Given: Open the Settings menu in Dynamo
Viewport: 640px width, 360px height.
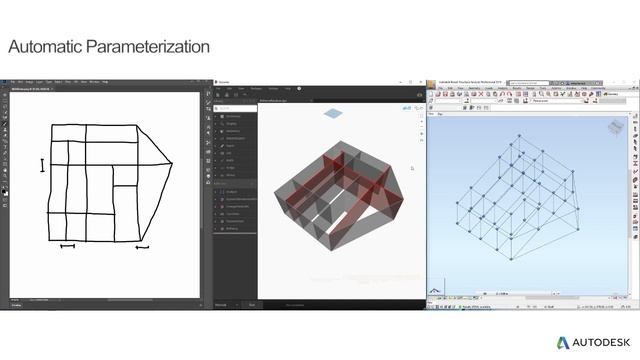Looking at the screenshot, I should (x=273, y=89).
